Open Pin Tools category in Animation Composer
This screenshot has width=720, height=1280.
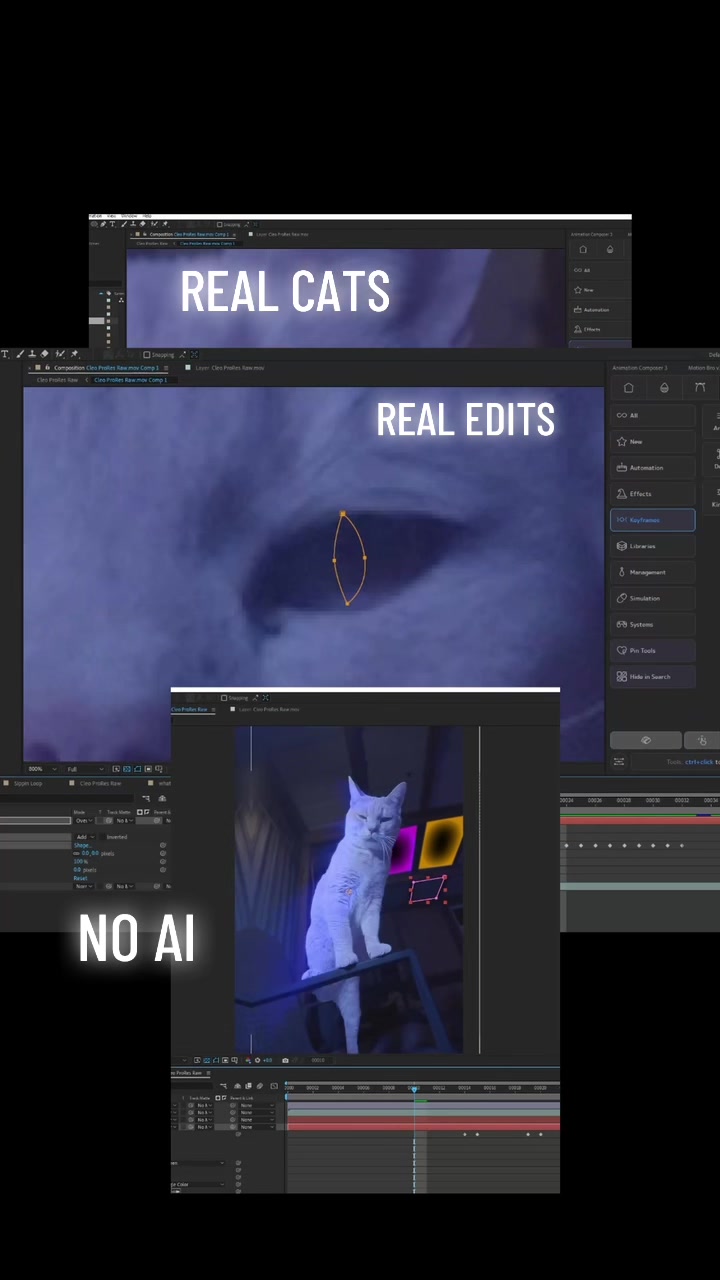pos(652,650)
